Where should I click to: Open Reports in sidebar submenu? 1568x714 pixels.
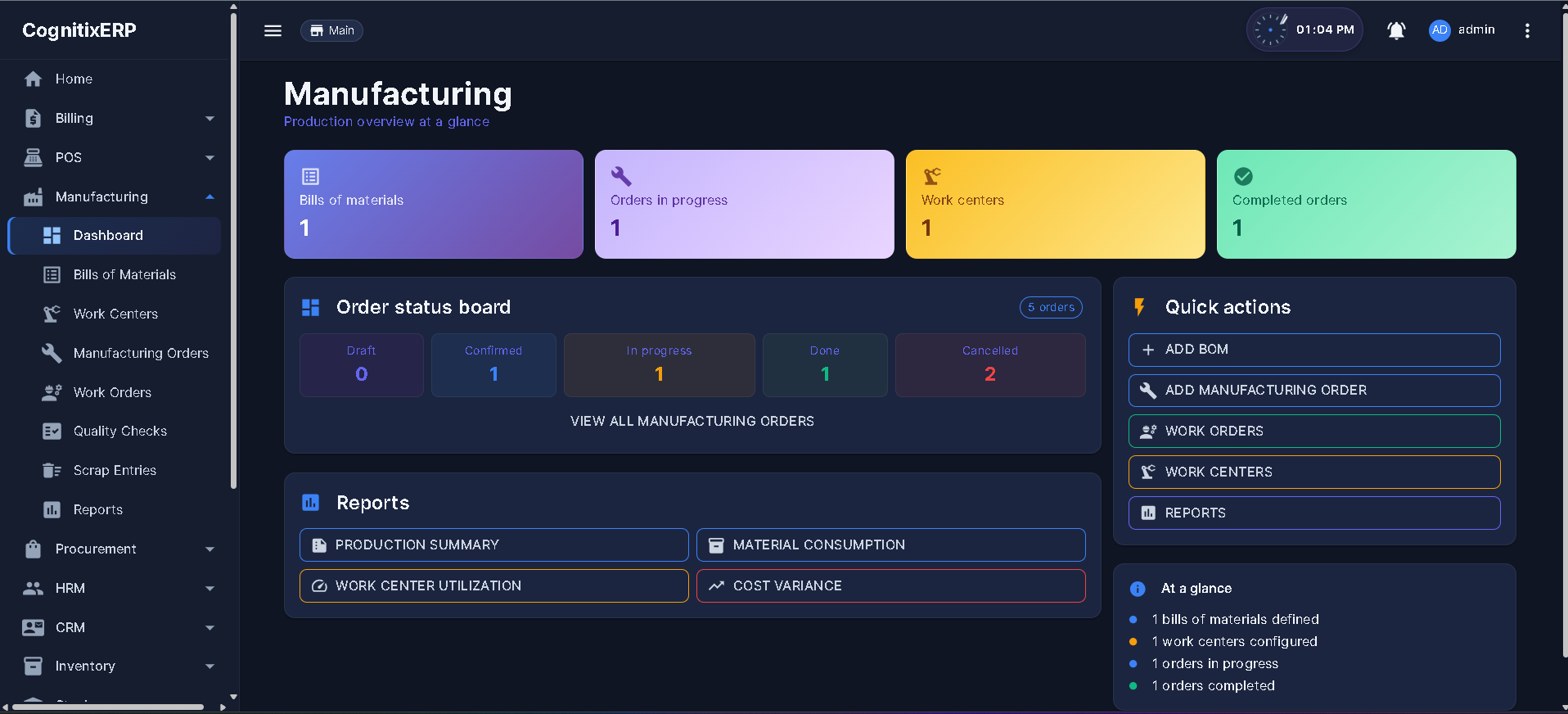pos(115,509)
